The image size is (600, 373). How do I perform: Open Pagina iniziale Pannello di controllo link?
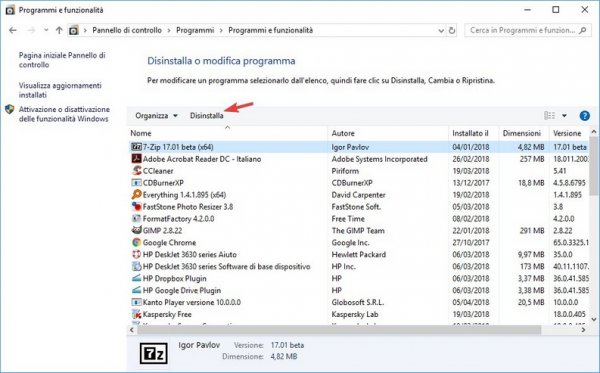[62, 60]
